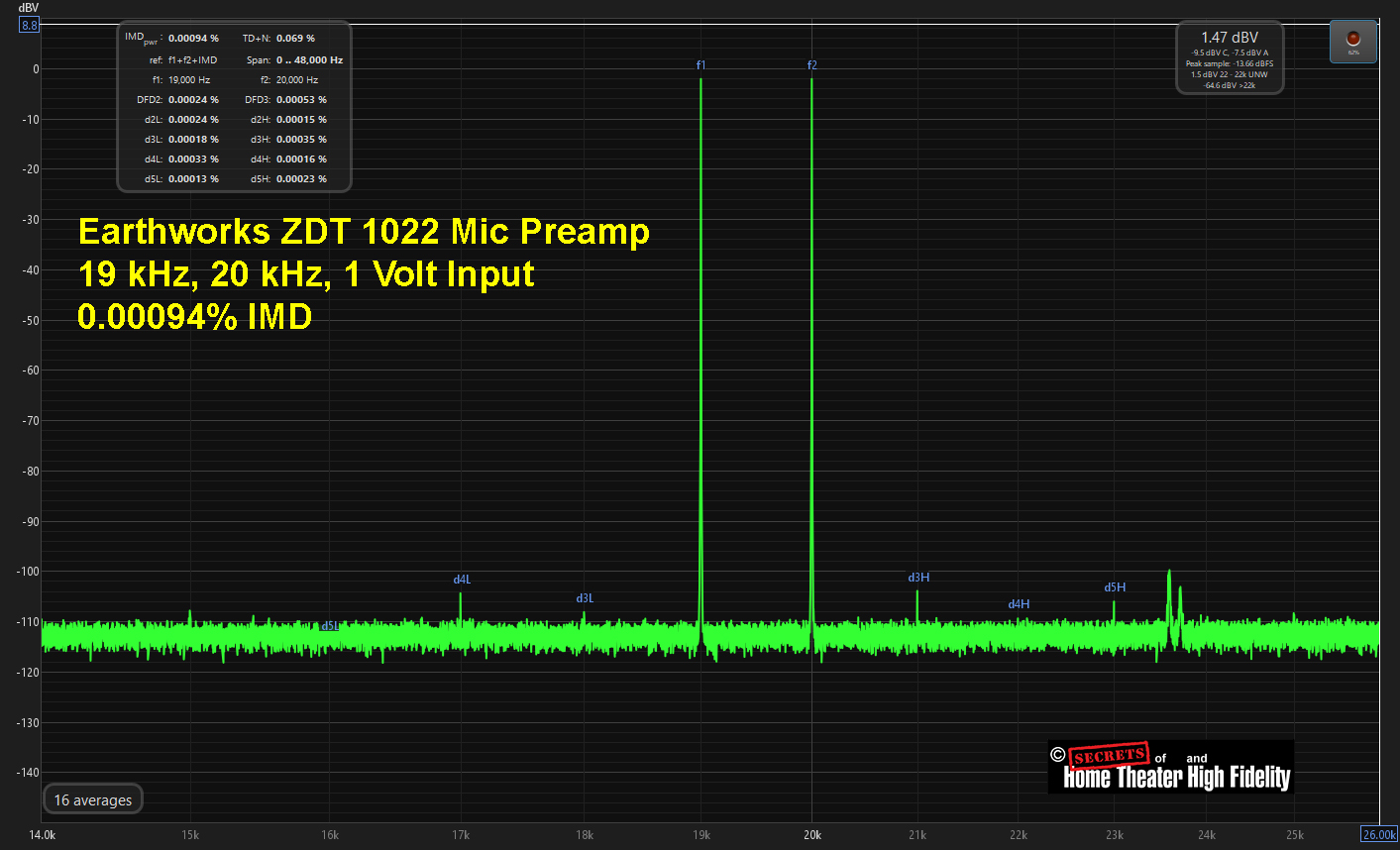The image size is (1400, 850).
Task: Click the TD+N 0.069 % value
Action: [295, 39]
